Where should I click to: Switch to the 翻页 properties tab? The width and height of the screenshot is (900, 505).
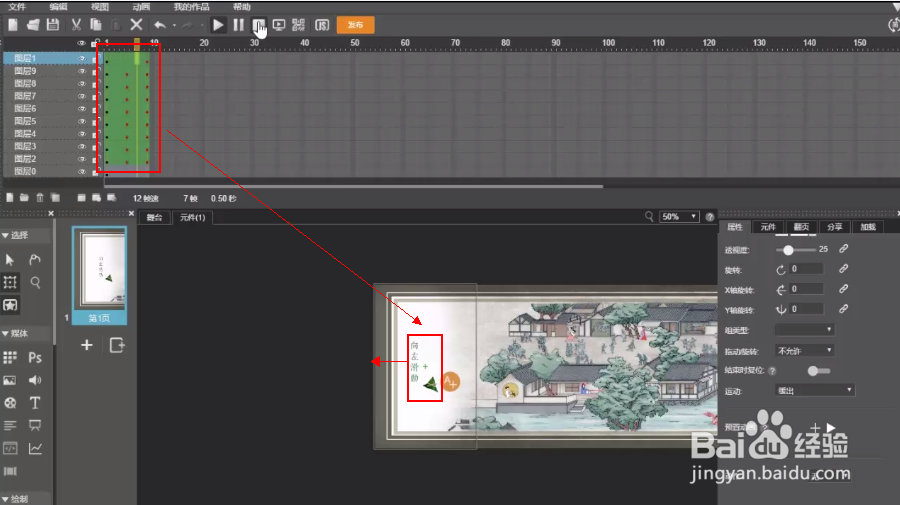(801, 227)
